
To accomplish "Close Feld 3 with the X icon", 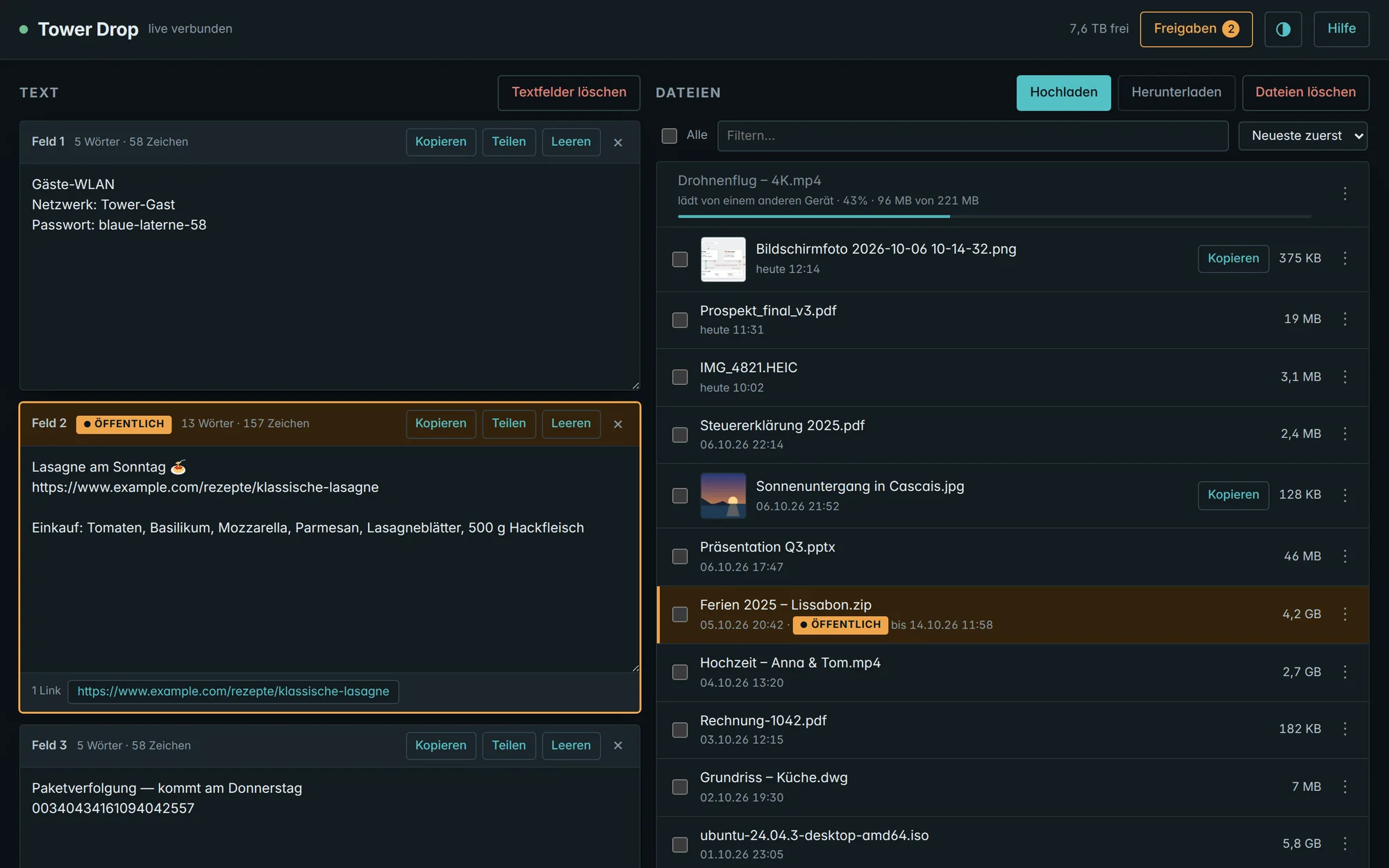I will click(618, 746).
